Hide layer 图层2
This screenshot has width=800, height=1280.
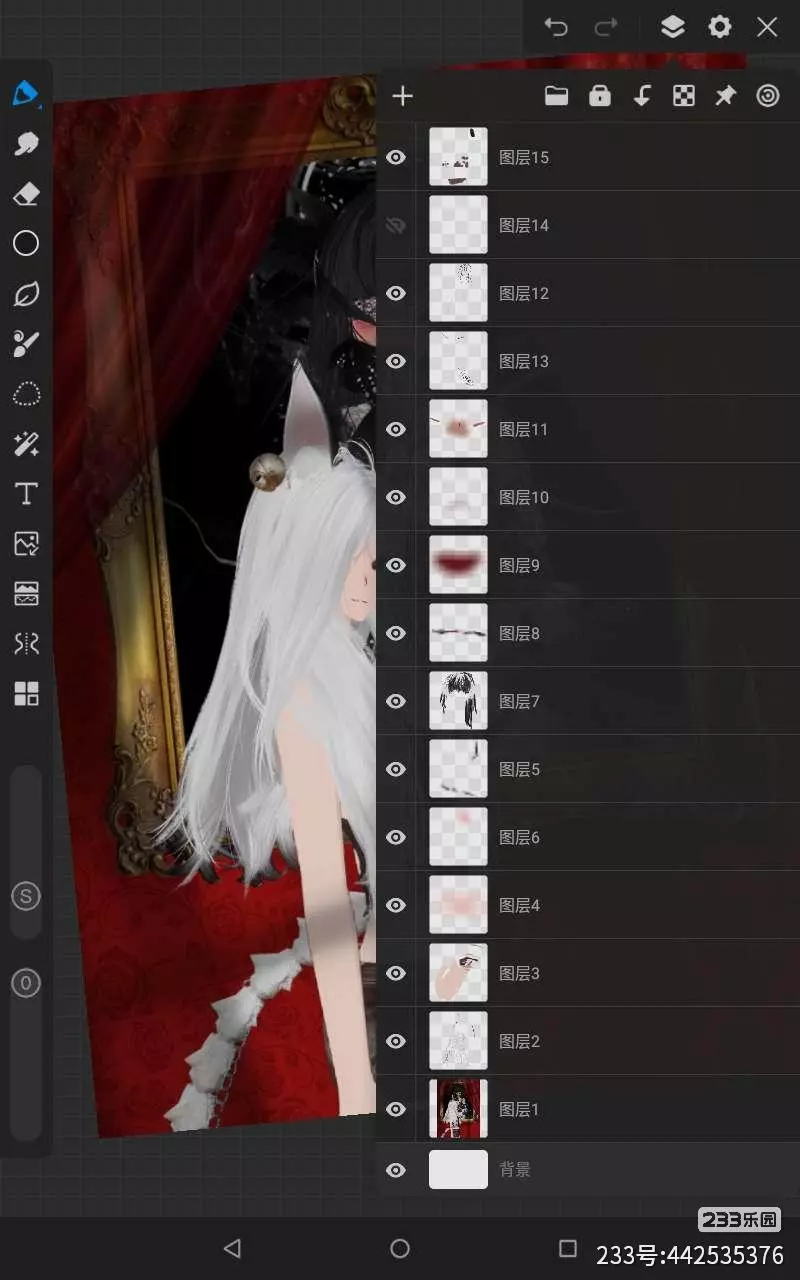tap(397, 1041)
